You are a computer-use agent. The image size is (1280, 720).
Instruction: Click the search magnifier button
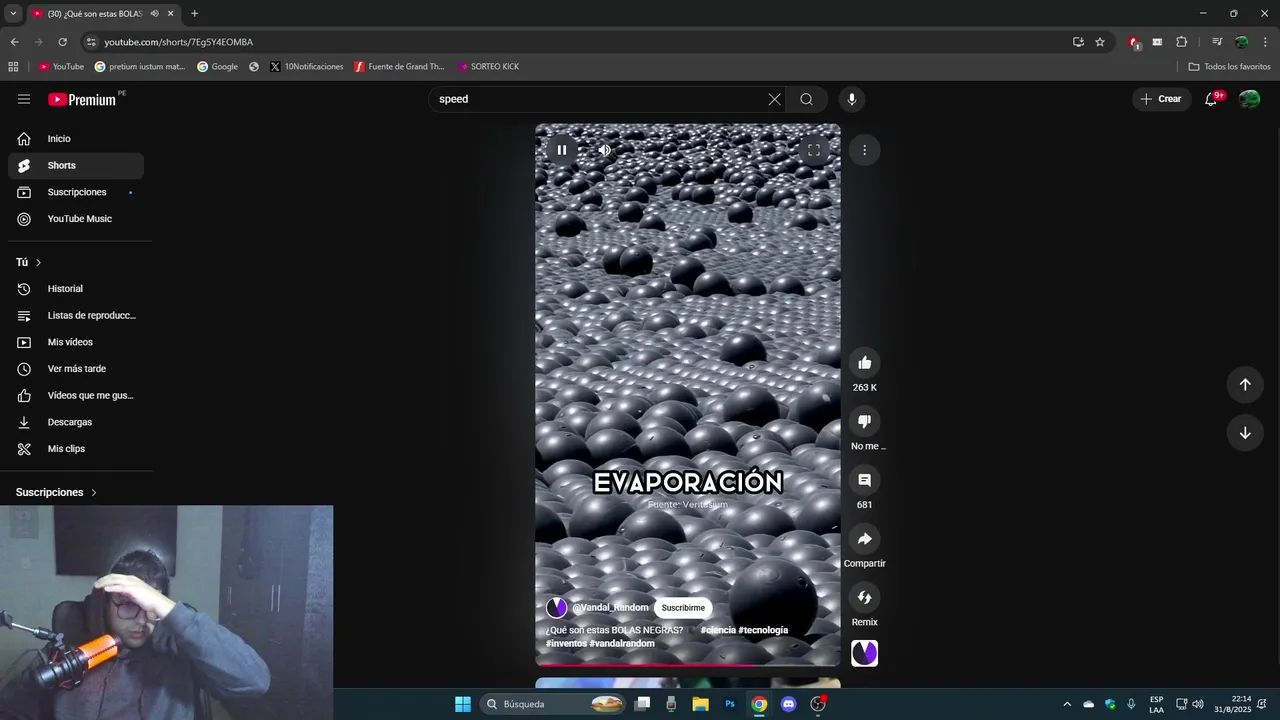[x=806, y=99]
